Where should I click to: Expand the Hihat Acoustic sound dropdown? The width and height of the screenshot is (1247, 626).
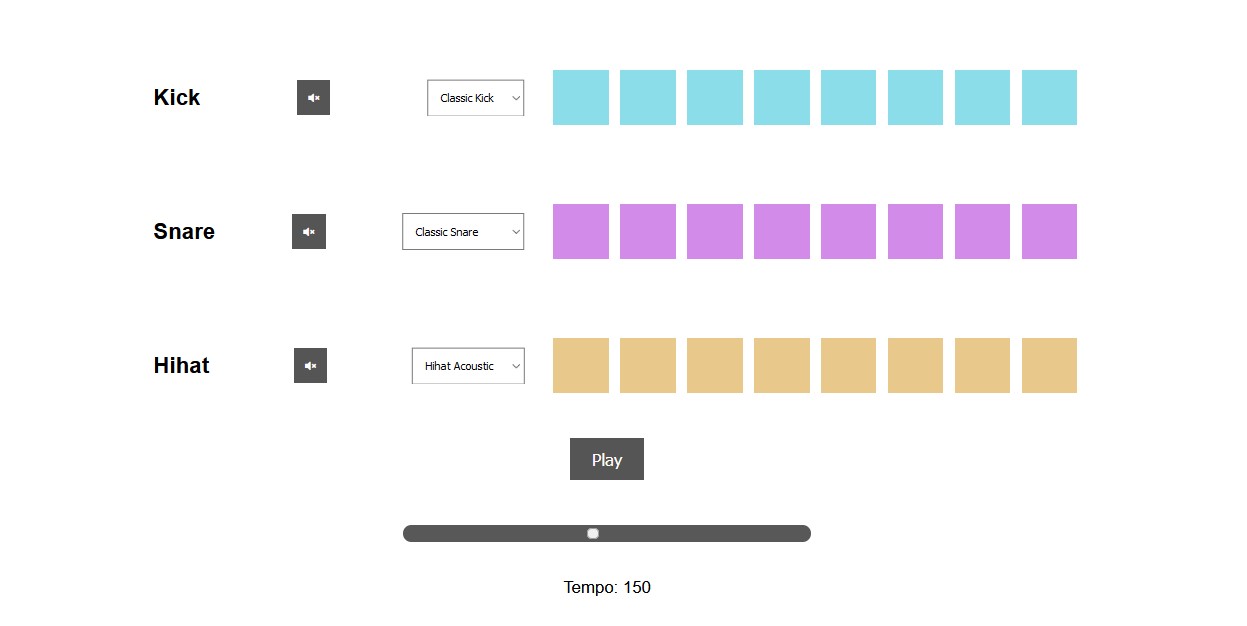(x=468, y=366)
